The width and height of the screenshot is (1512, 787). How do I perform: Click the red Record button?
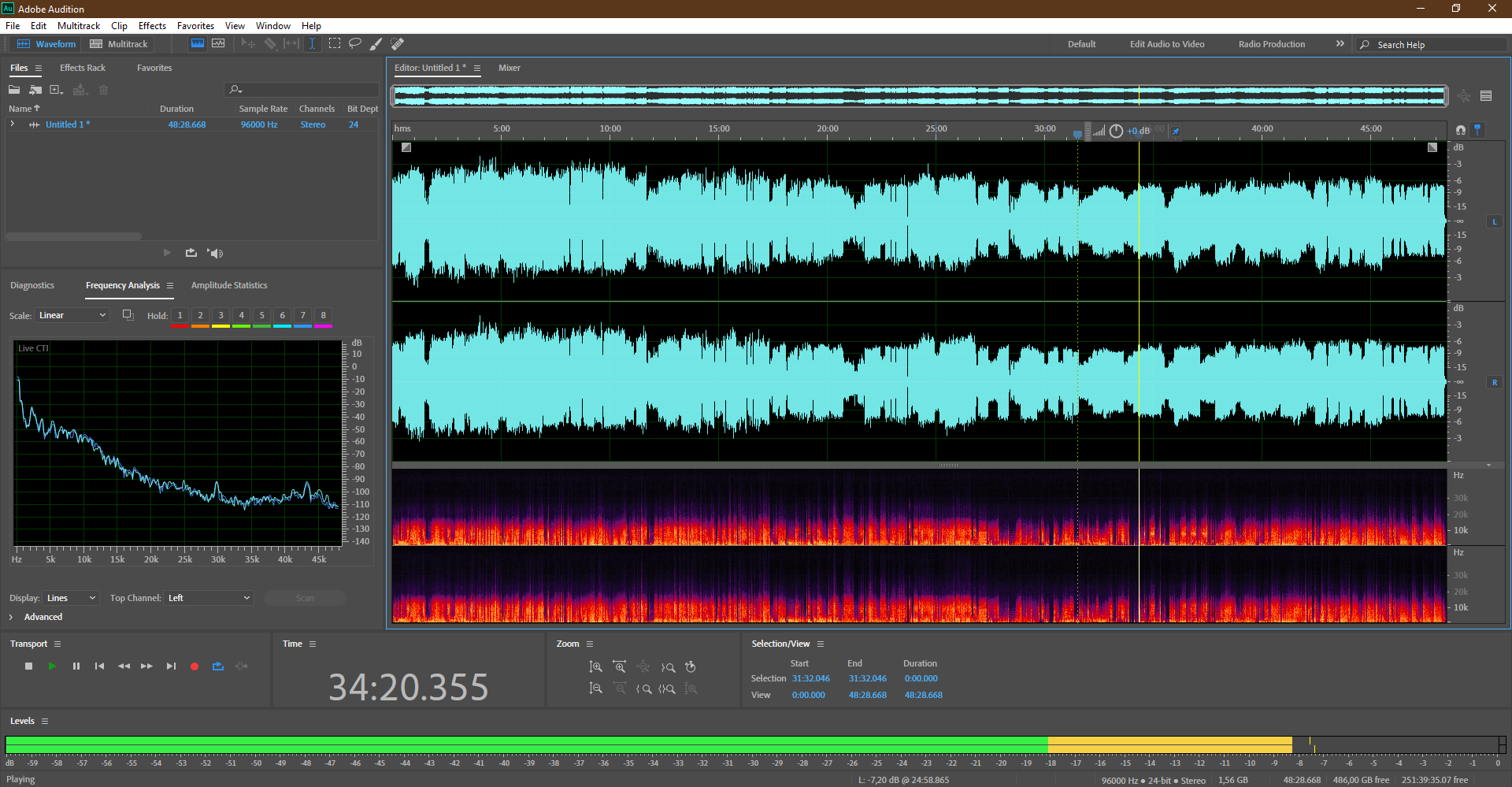[195, 666]
